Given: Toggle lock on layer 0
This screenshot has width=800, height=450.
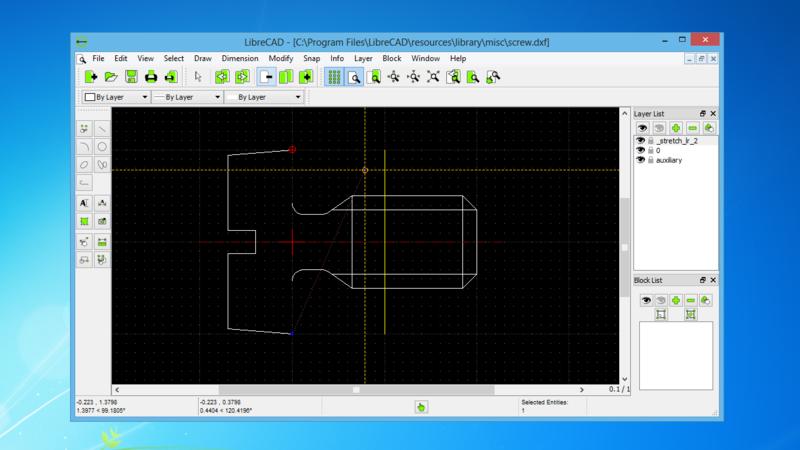Looking at the screenshot, I should [650, 151].
